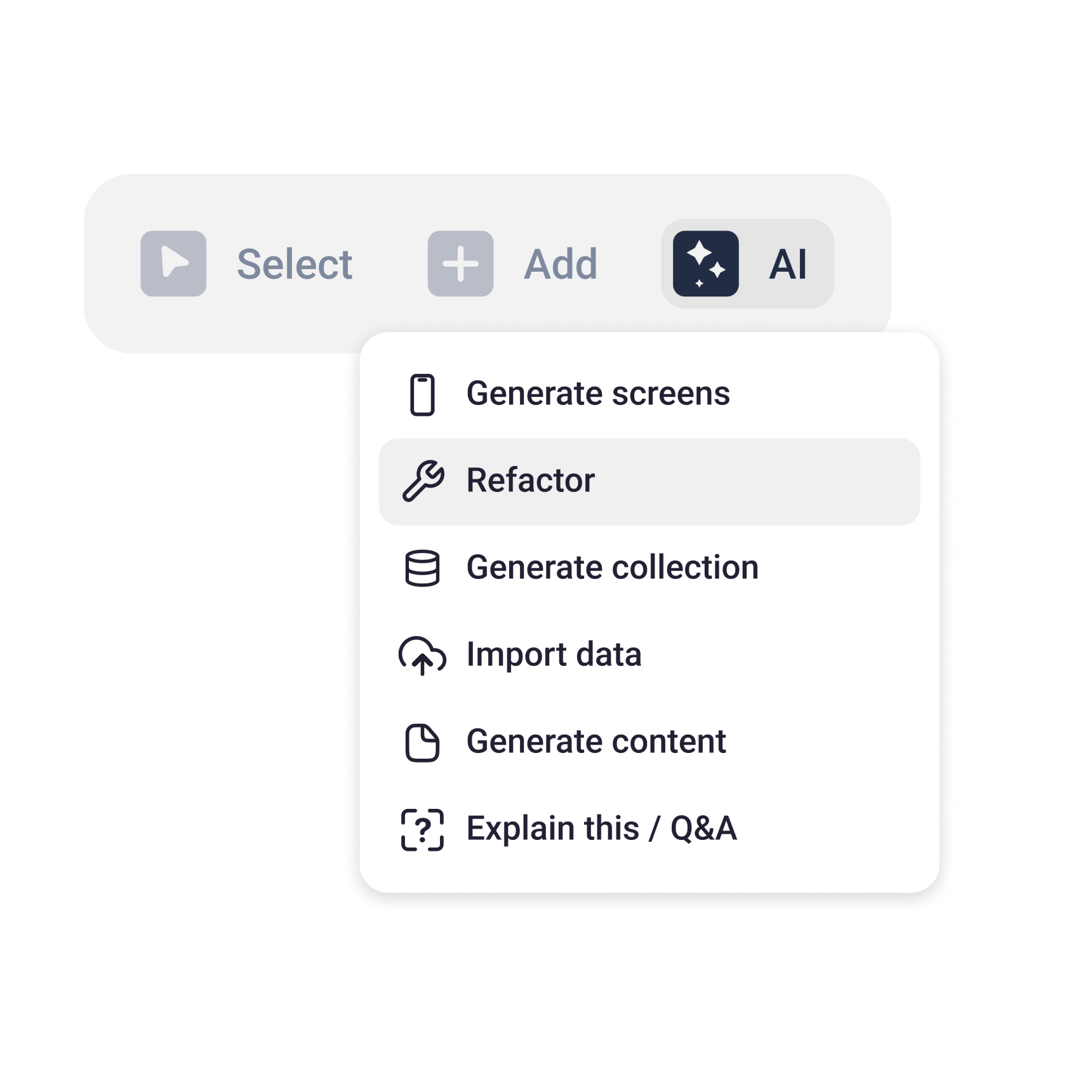This screenshot has width=1092, height=1092.
Task: Click the database icon beside Generate collection
Action: (422, 568)
